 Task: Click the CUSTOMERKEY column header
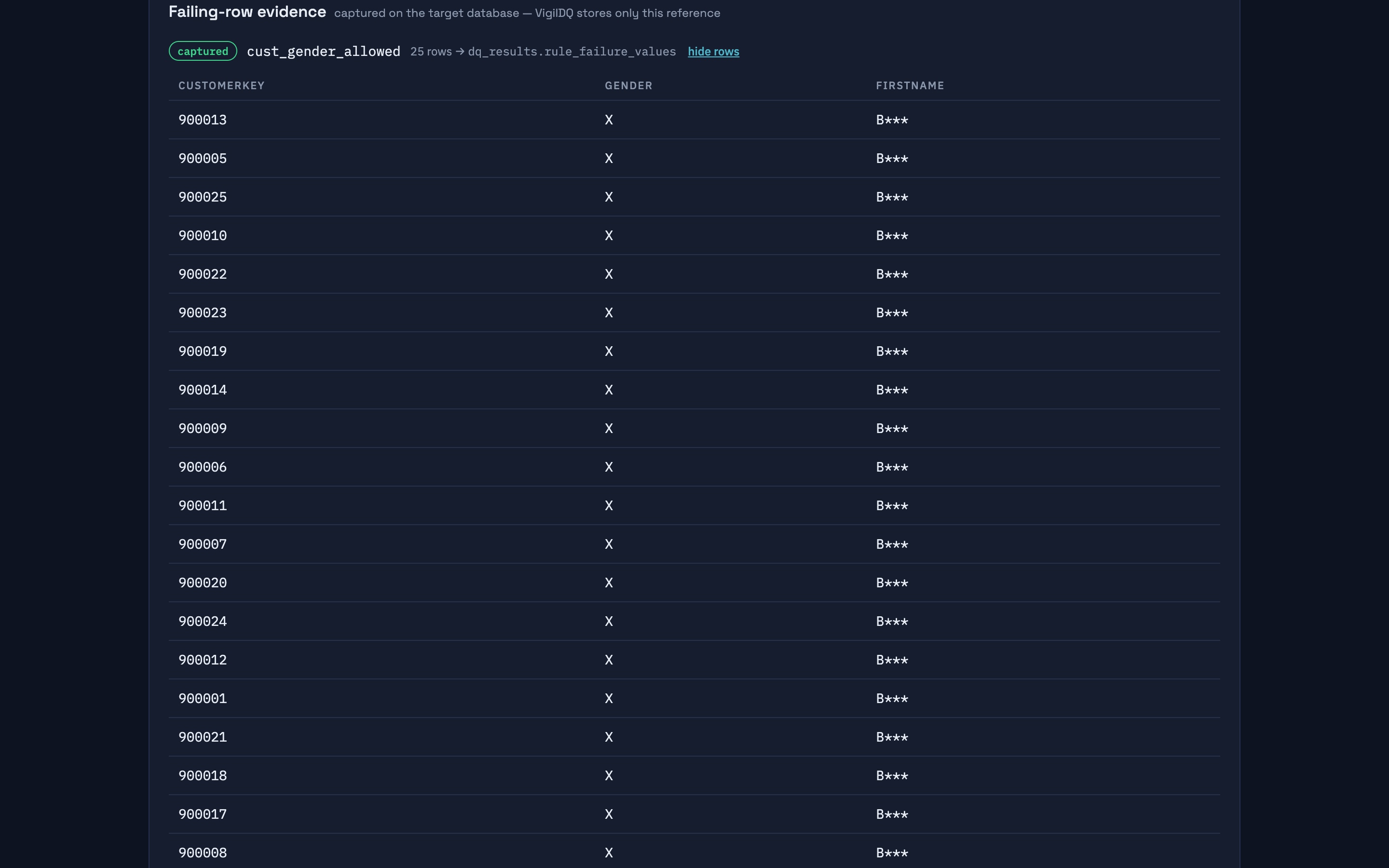(221, 85)
